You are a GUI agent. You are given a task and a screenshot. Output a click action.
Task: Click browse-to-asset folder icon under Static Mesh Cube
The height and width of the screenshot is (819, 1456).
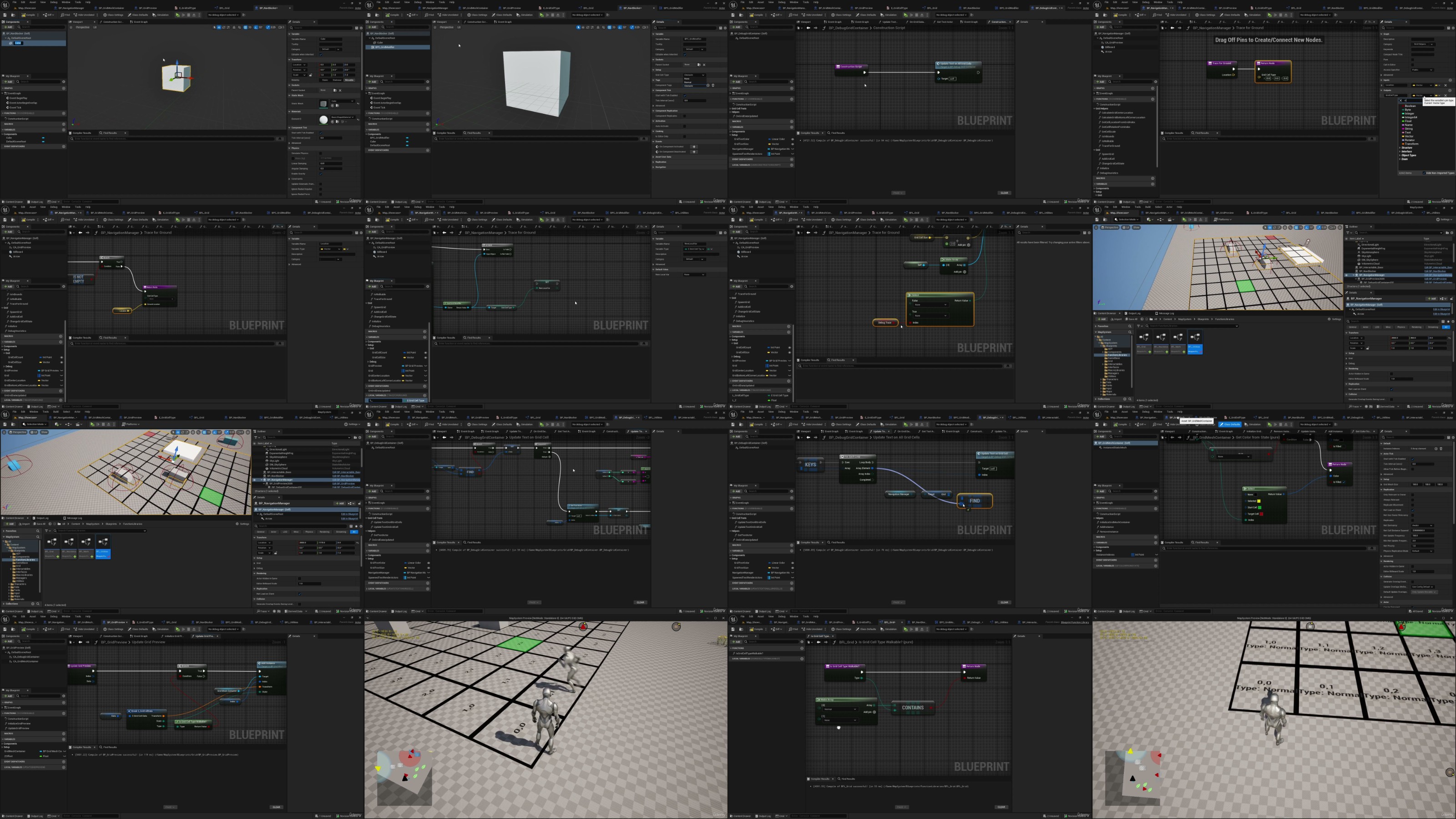338,106
